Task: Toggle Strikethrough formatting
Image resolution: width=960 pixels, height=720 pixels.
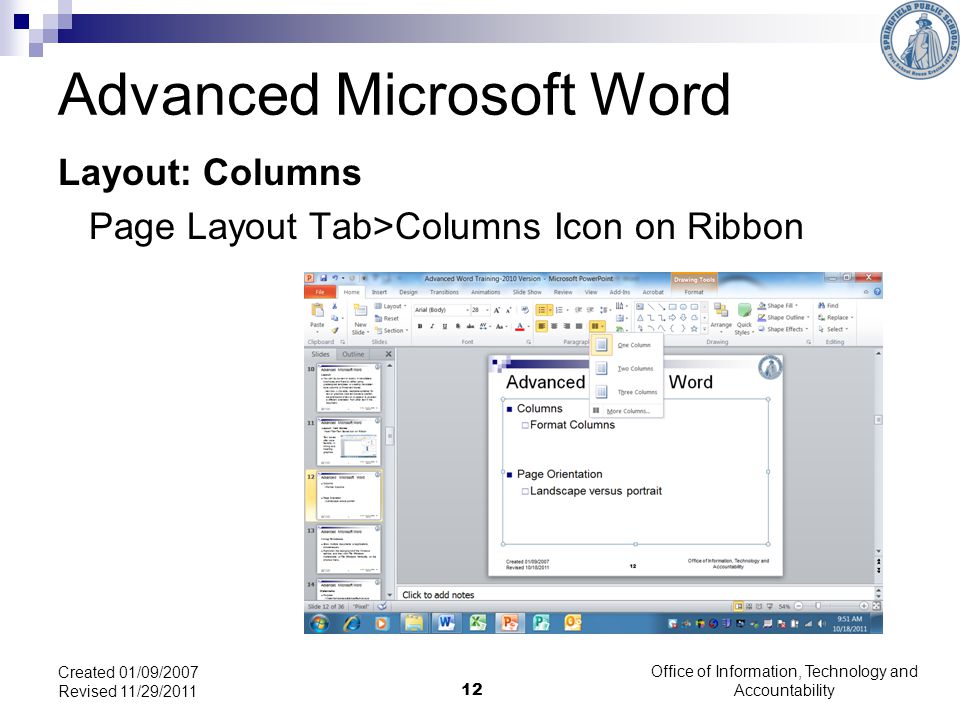Action: click(470, 326)
